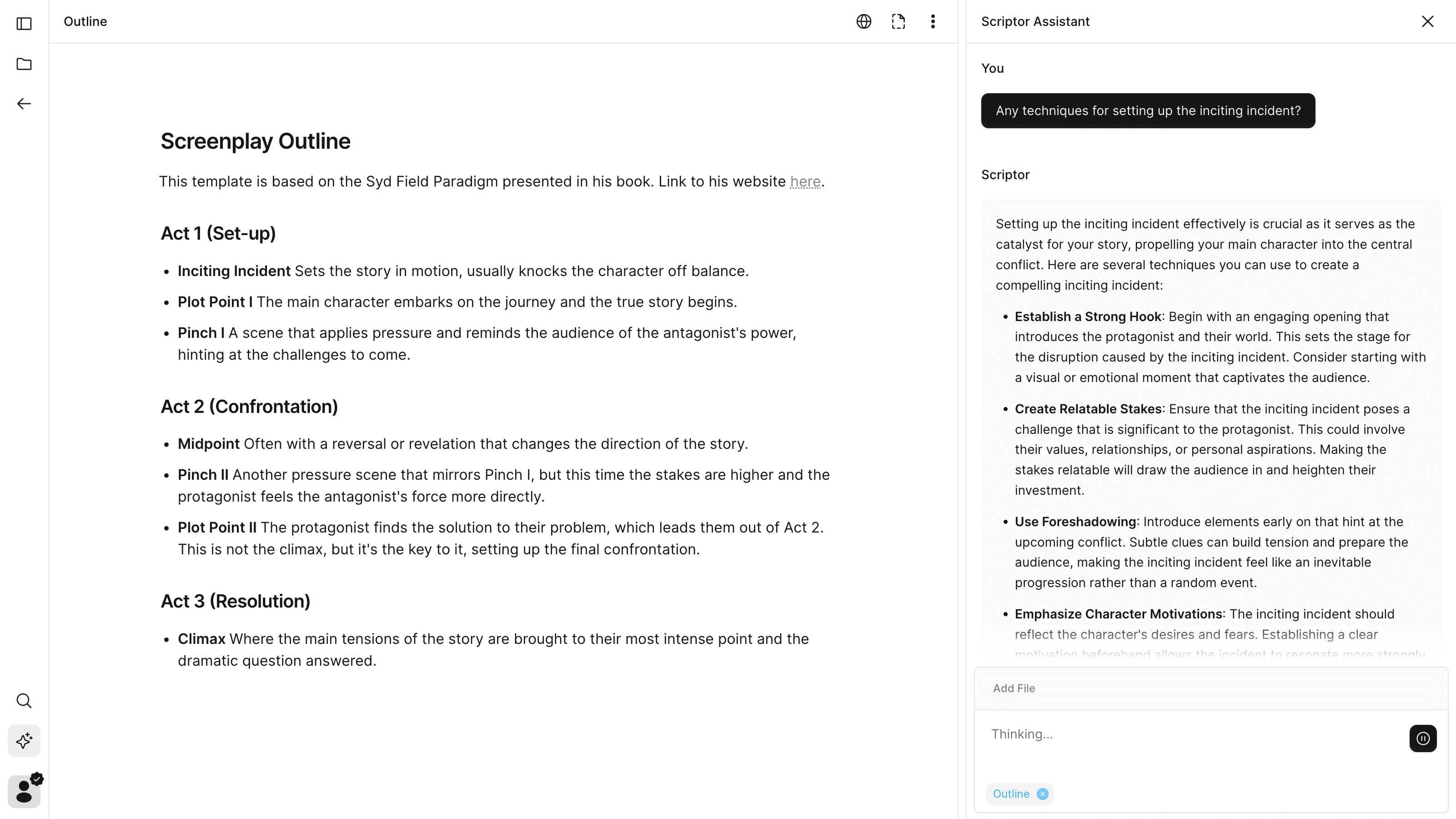Click the Add File option in chat
This screenshot has height=819, width=1456.
click(x=1014, y=688)
